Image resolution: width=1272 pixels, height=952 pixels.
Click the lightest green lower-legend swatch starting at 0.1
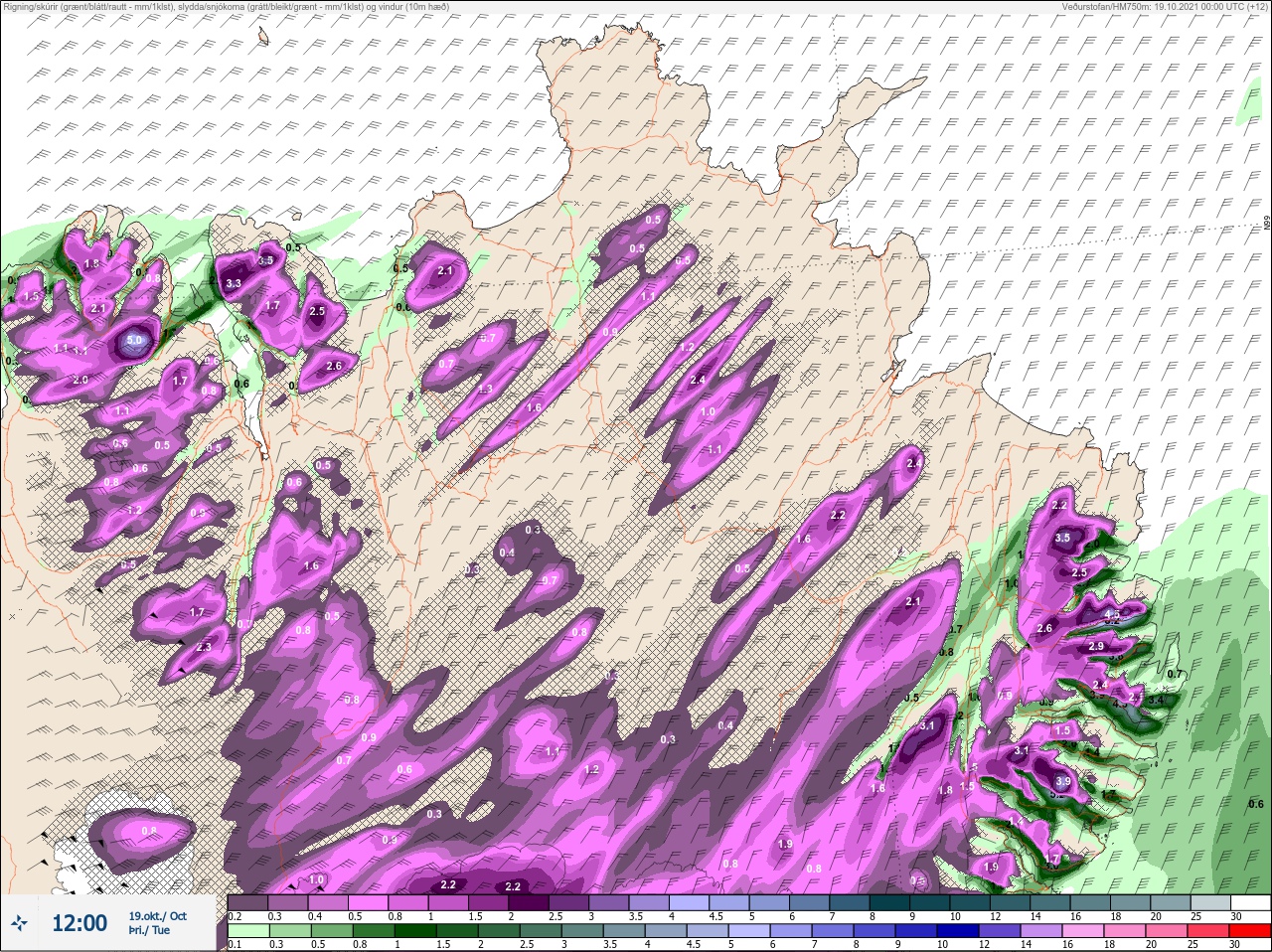point(248,930)
